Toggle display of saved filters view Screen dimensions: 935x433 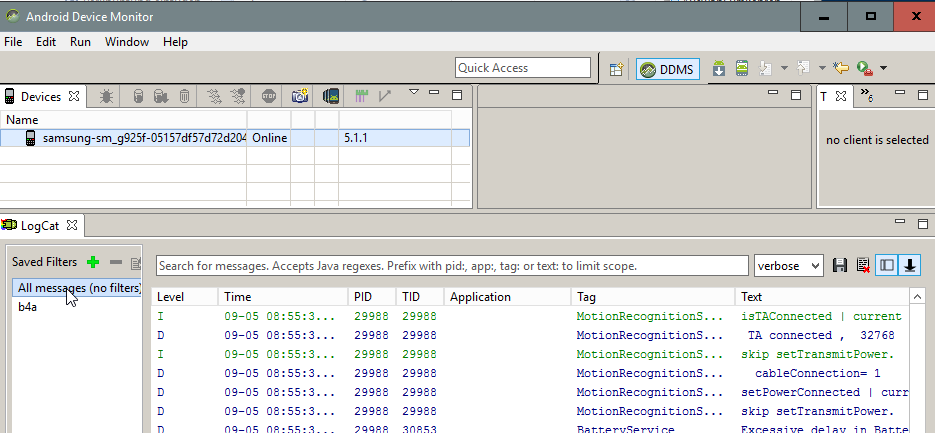(x=887, y=265)
